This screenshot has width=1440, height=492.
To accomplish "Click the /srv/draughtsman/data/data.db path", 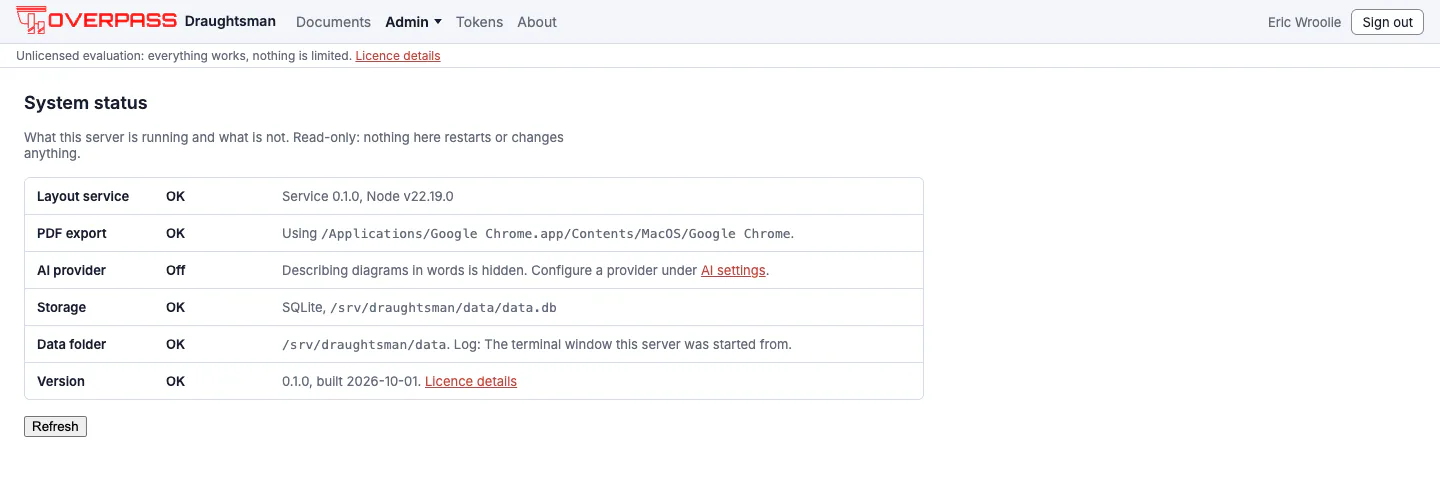I will [445, 307].
